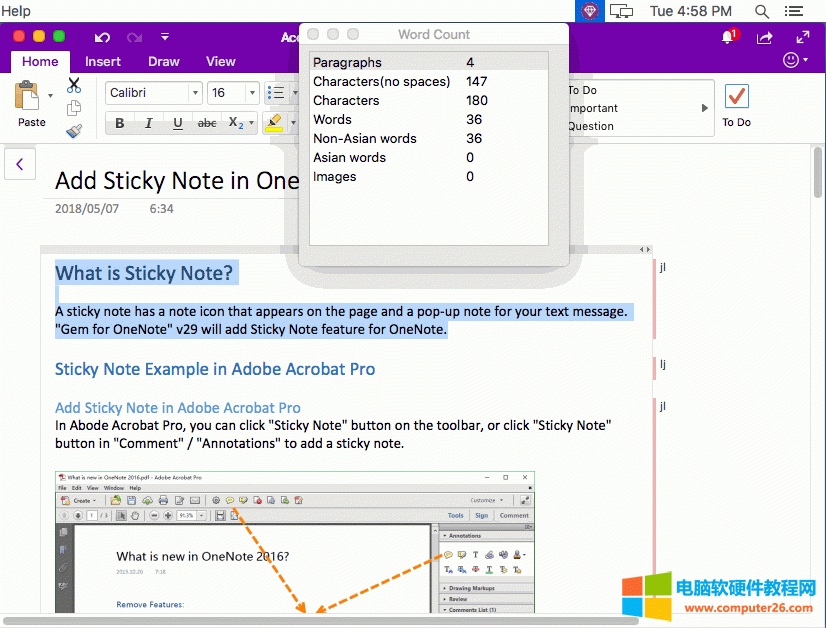The height and width of the screenshot is (628, 826).
Task: Click the yellow text highlight color button
Action: (x=275, y=123)
